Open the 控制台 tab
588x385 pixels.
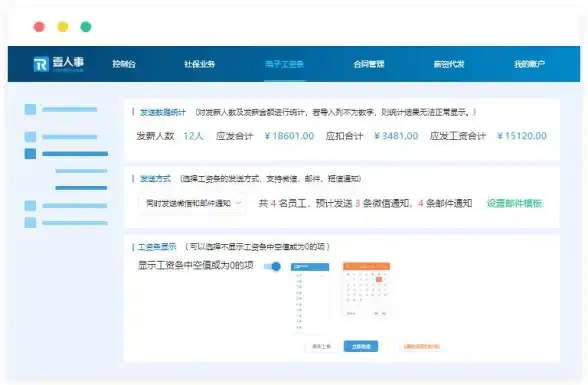(124, 64)
